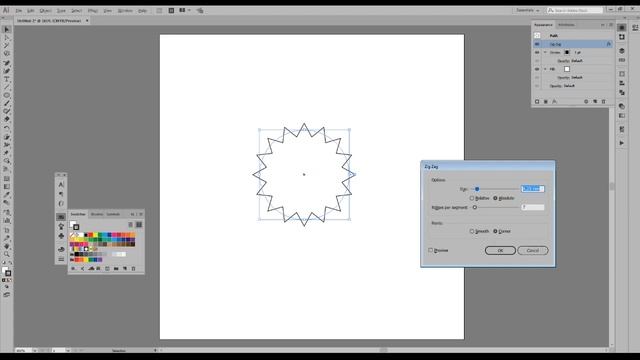Open the Layers panel from right dock

(622, 51)
